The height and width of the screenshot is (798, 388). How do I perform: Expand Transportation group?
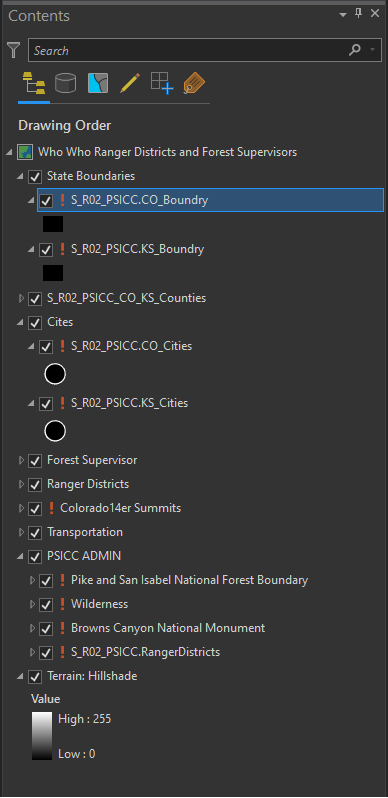click(x=21, y=533)
